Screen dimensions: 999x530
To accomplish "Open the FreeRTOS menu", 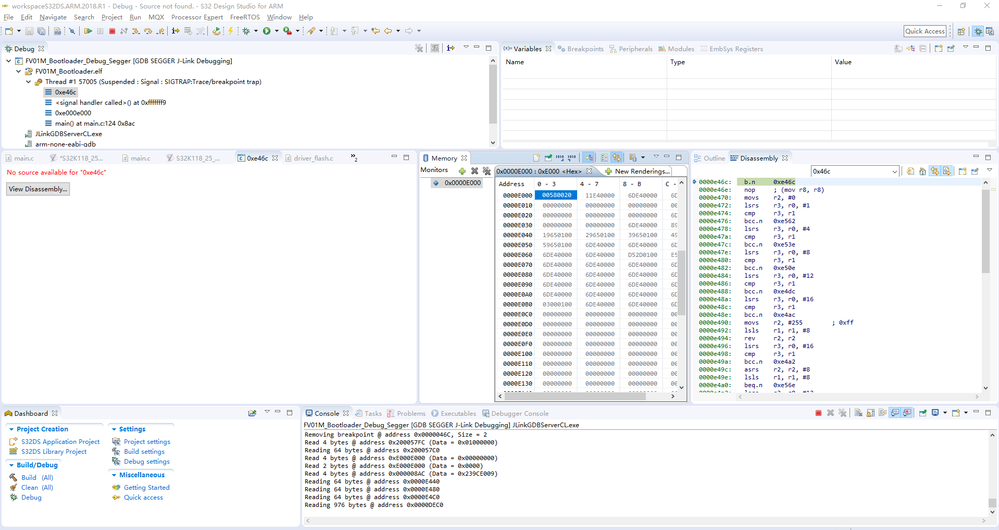I will tap(245, 17).
